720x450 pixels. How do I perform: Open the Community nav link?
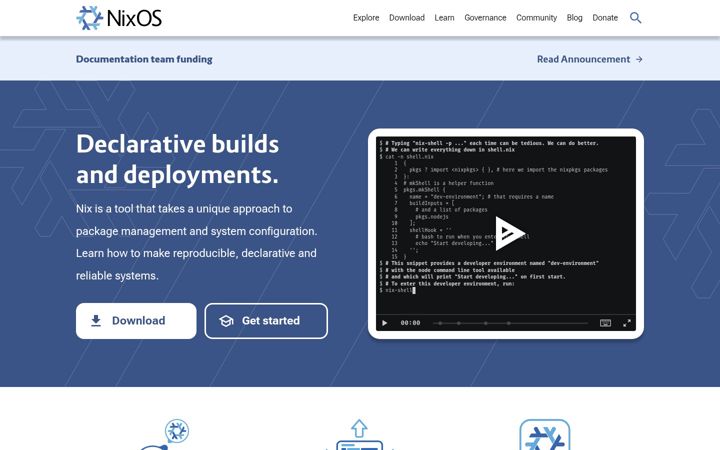[536, 17]
